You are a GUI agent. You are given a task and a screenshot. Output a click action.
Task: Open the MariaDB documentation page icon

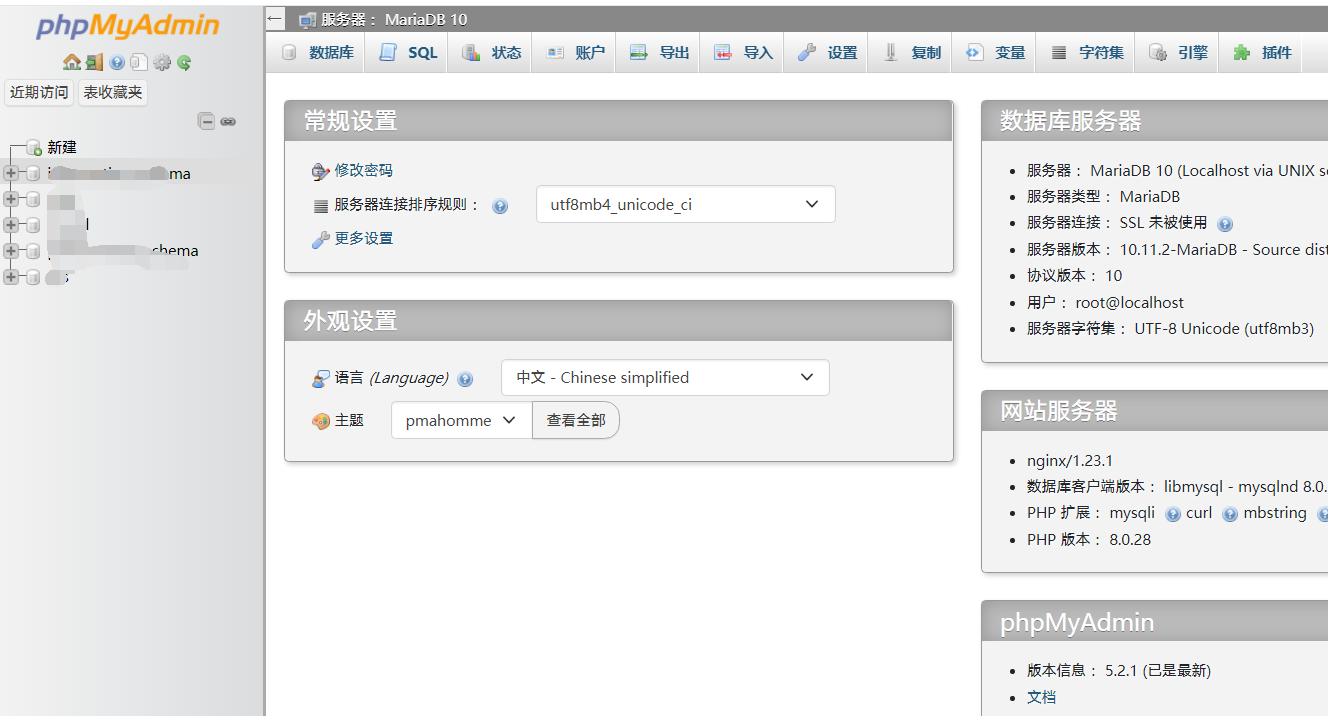click(139, 62)
